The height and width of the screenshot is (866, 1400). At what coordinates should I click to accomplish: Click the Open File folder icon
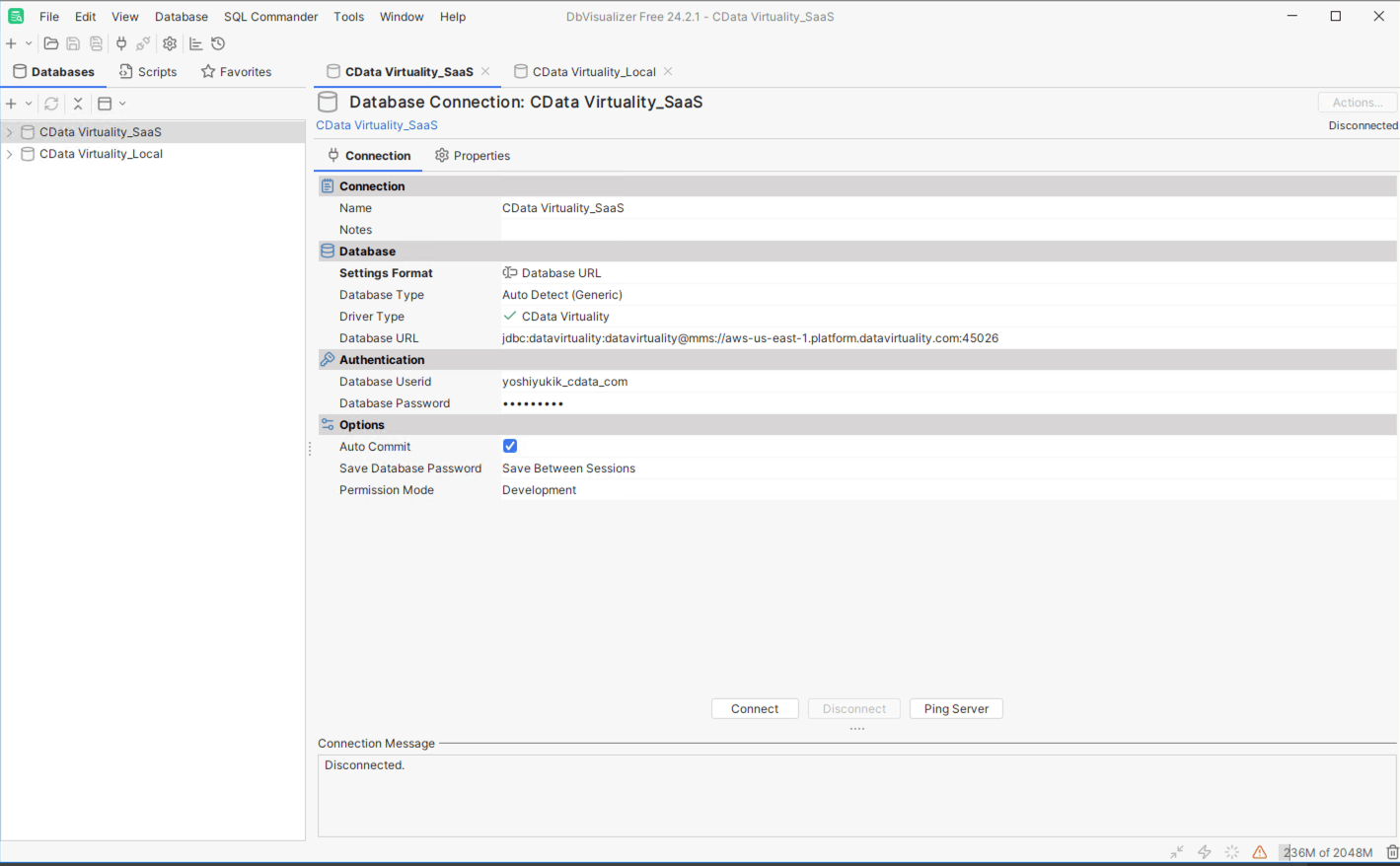point(51,43)
